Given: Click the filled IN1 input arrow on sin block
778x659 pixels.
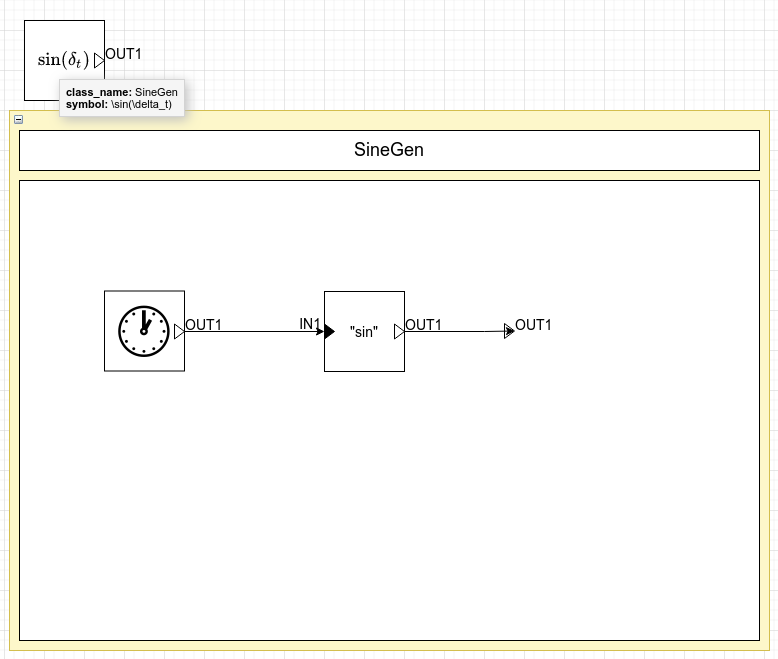Looking at the screenshot, I should (327, 331).
